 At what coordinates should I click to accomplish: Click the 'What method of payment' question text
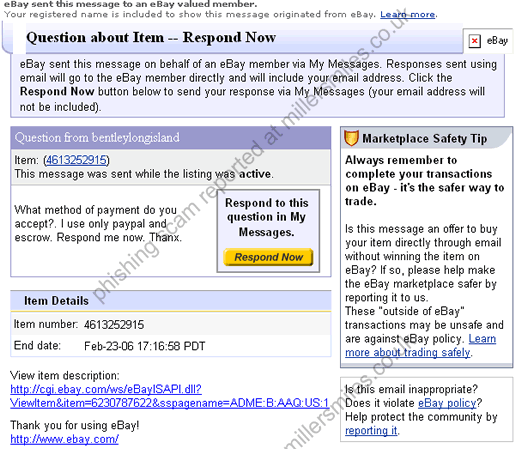98,224
